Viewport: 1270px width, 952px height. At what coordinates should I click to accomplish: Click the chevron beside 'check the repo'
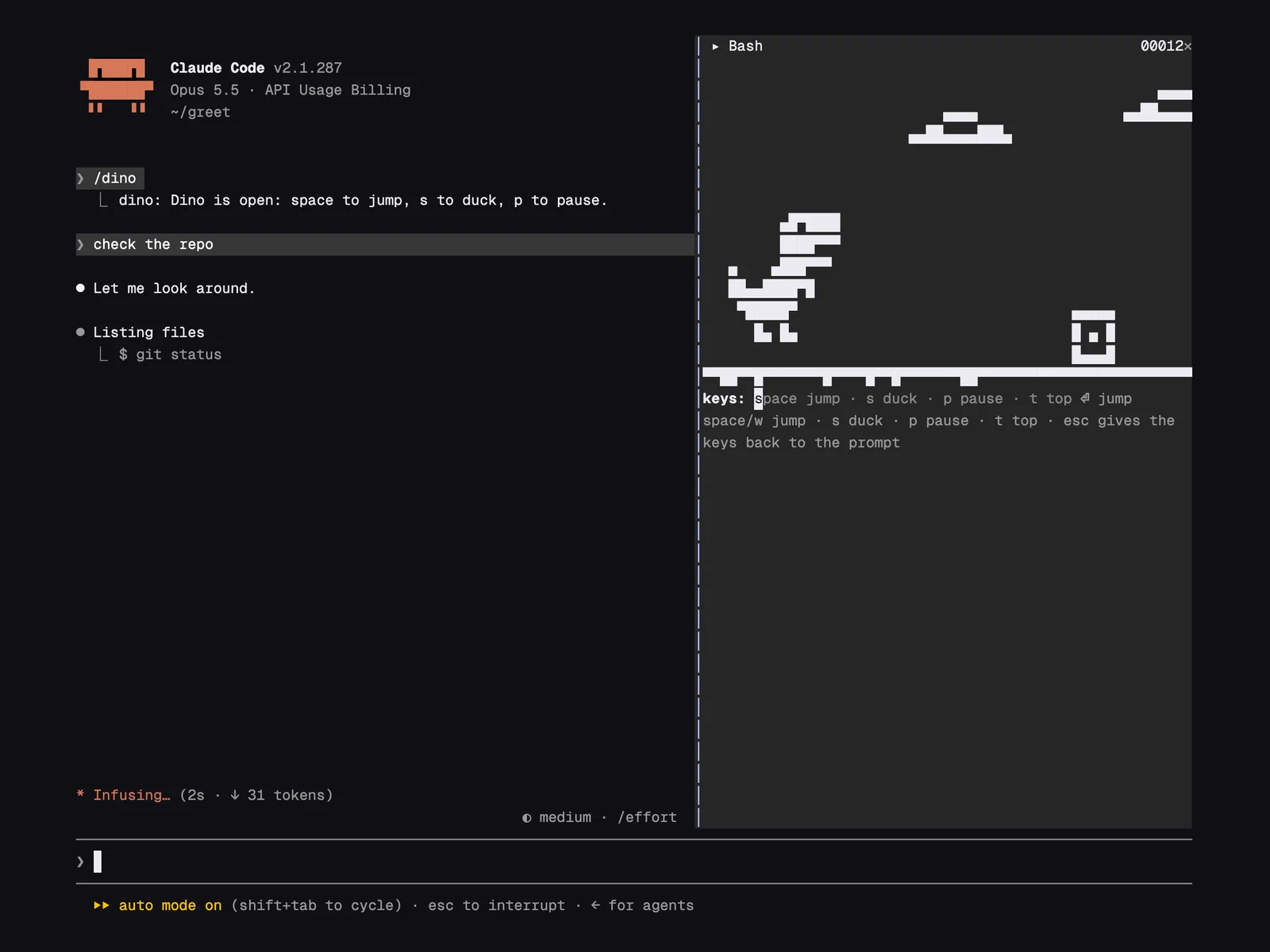pyautogui.click(x=80, y=244)
